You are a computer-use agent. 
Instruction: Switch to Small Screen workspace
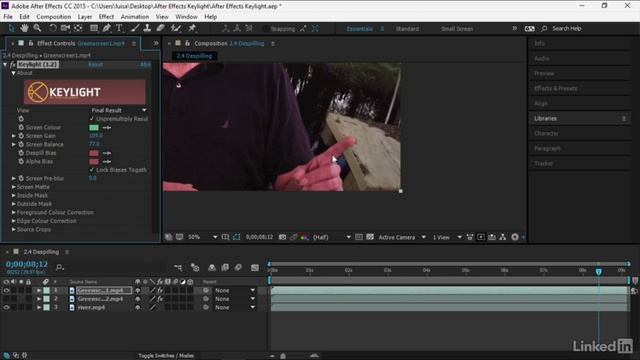click(457, 29)
